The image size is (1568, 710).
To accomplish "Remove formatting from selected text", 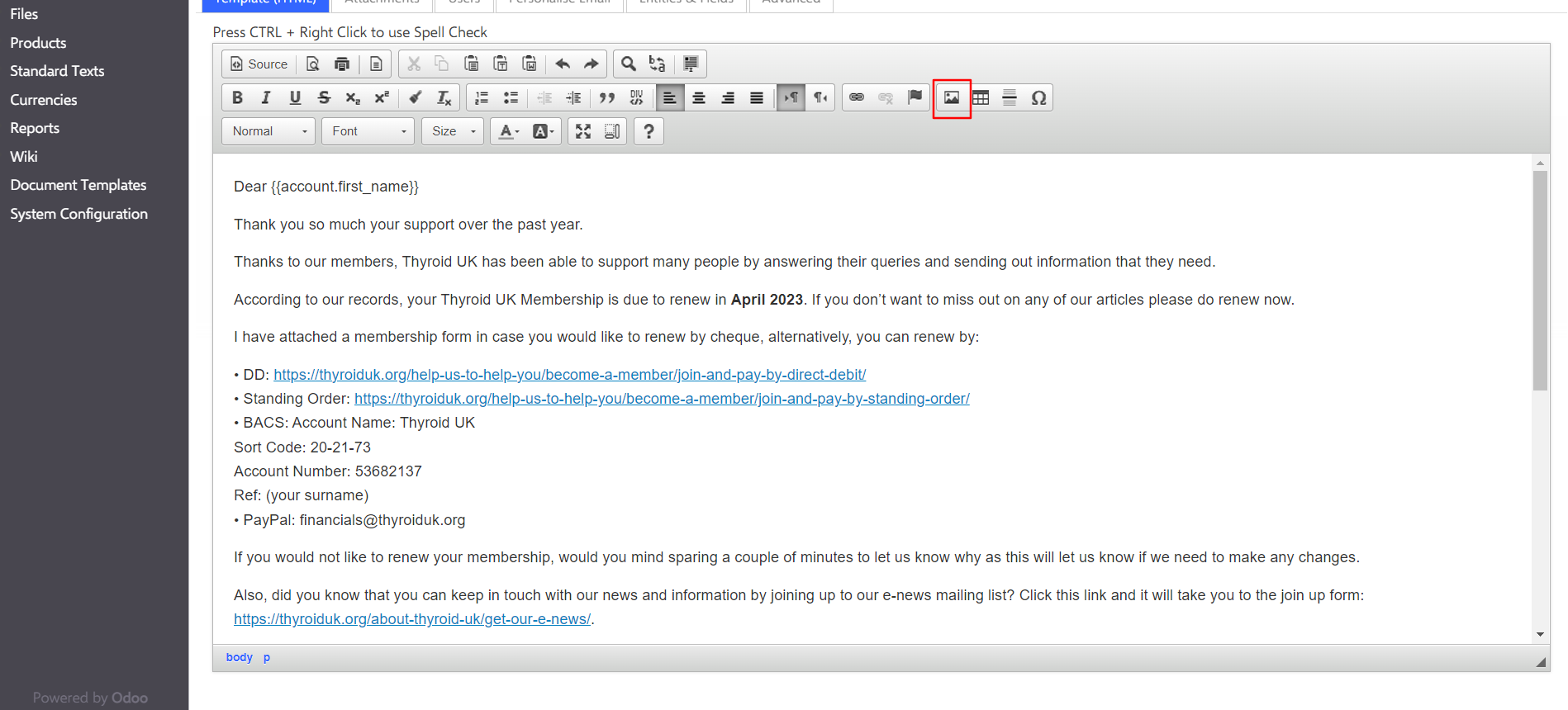I will point(444,97).
